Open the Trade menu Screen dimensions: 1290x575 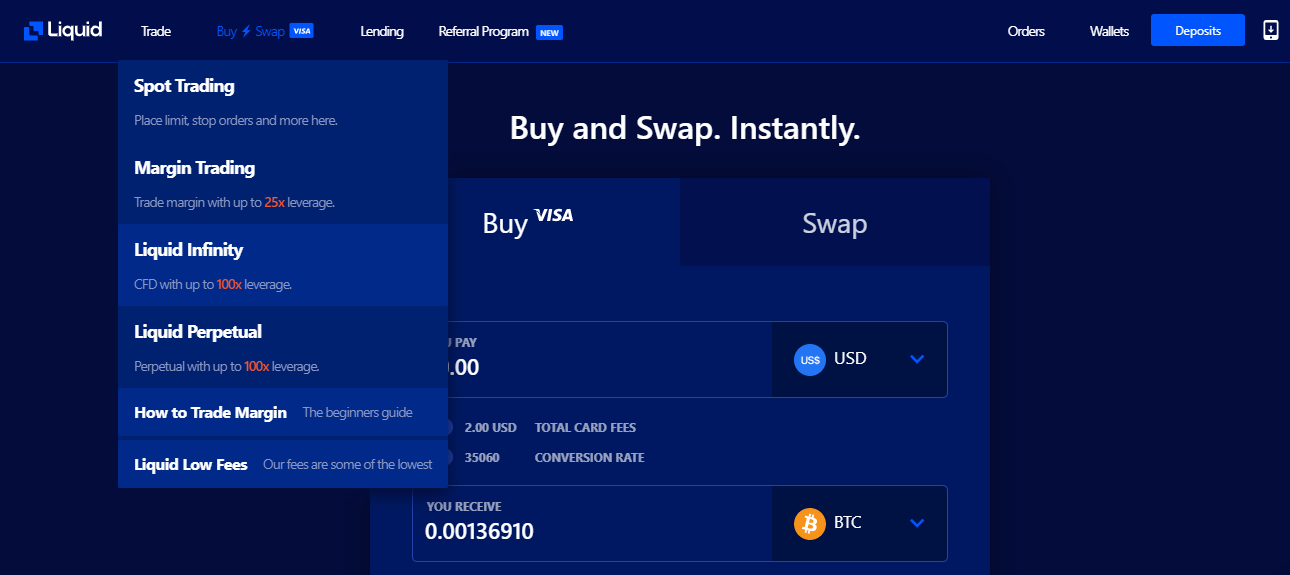(156, 31)
